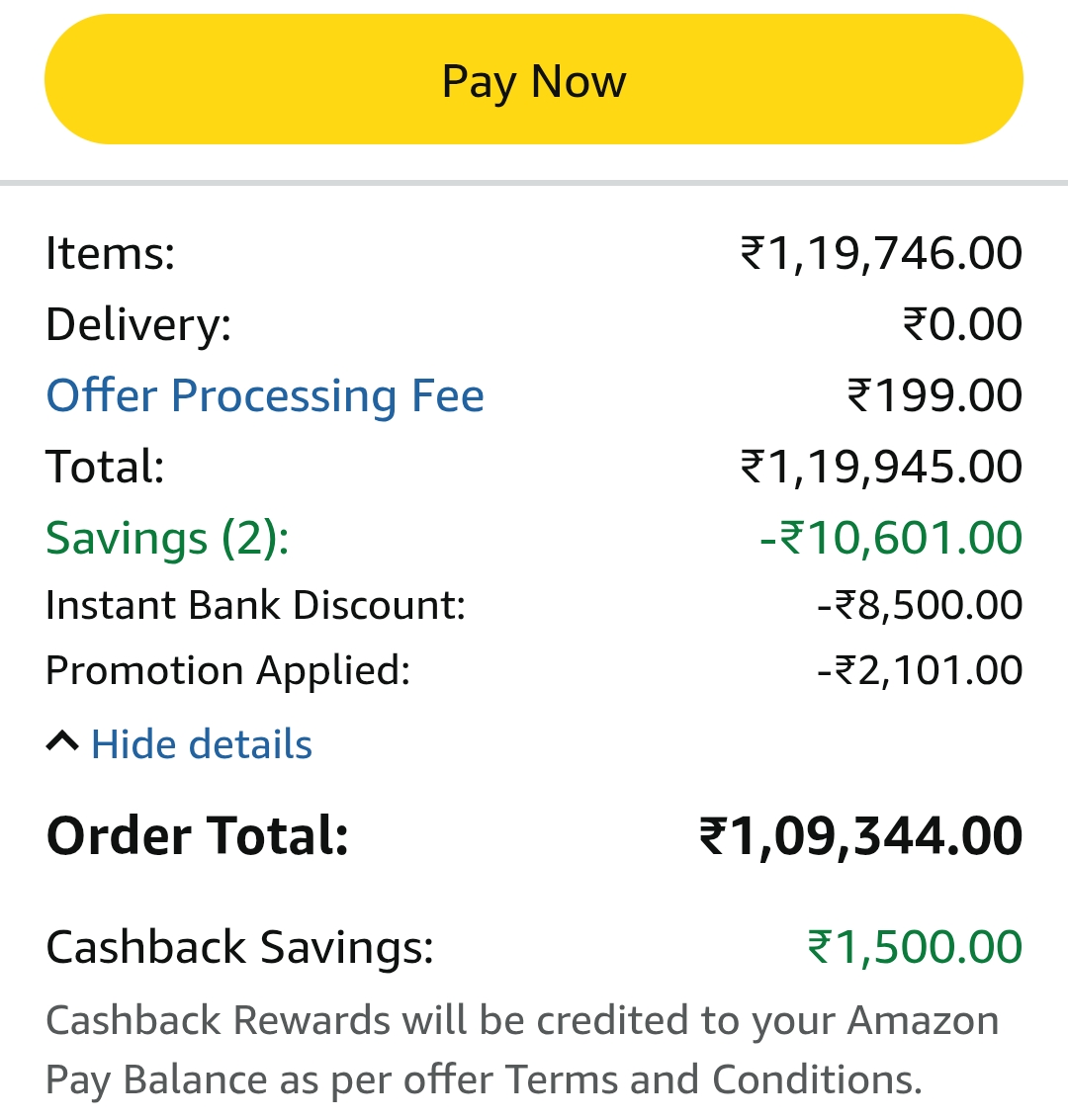
Task: Collapse details using the up chevron arrow
Action: coord(62,742)
